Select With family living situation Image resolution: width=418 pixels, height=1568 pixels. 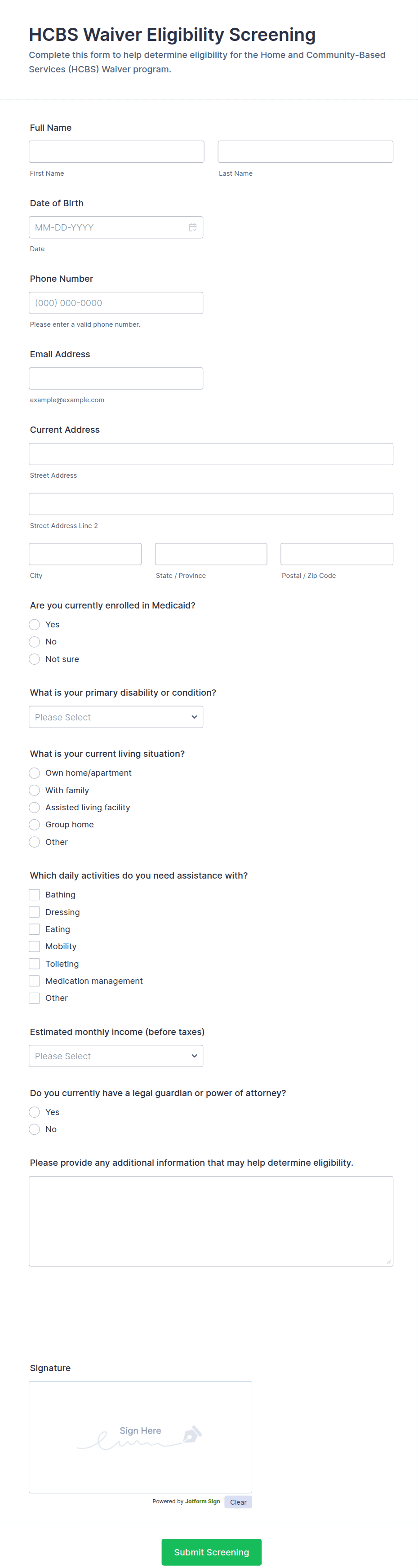pyautogui.click(x=35, y=790)
